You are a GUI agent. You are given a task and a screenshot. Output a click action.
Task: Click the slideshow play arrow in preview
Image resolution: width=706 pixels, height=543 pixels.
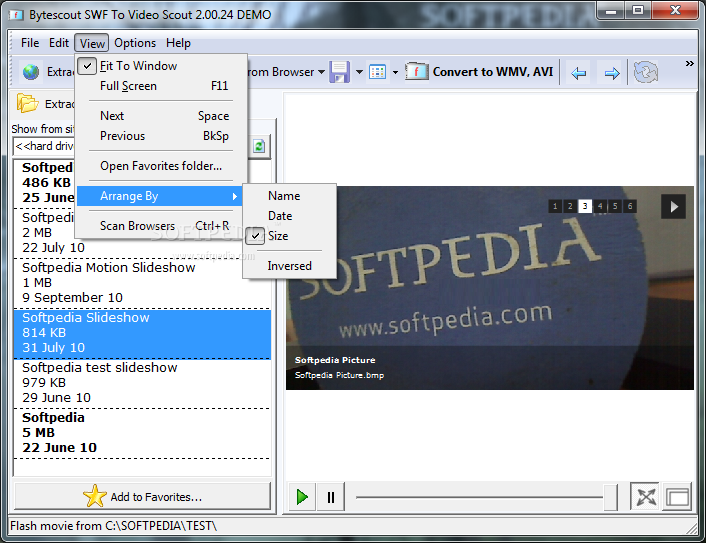(x=673, y=207)
